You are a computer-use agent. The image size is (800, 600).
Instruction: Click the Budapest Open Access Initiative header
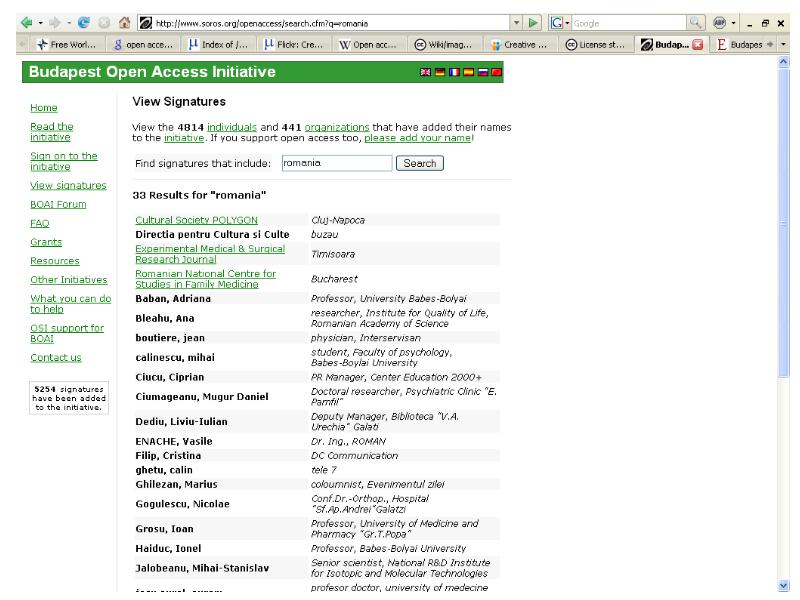tap(152, 72)
